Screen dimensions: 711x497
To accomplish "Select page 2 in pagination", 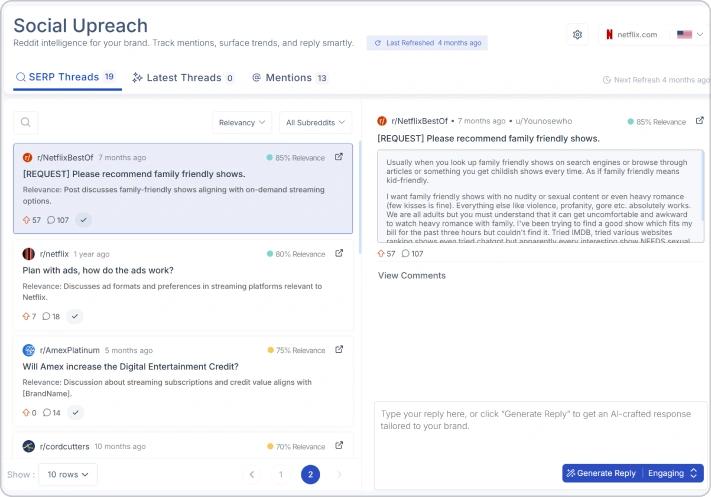I will [x=311, y=474].
